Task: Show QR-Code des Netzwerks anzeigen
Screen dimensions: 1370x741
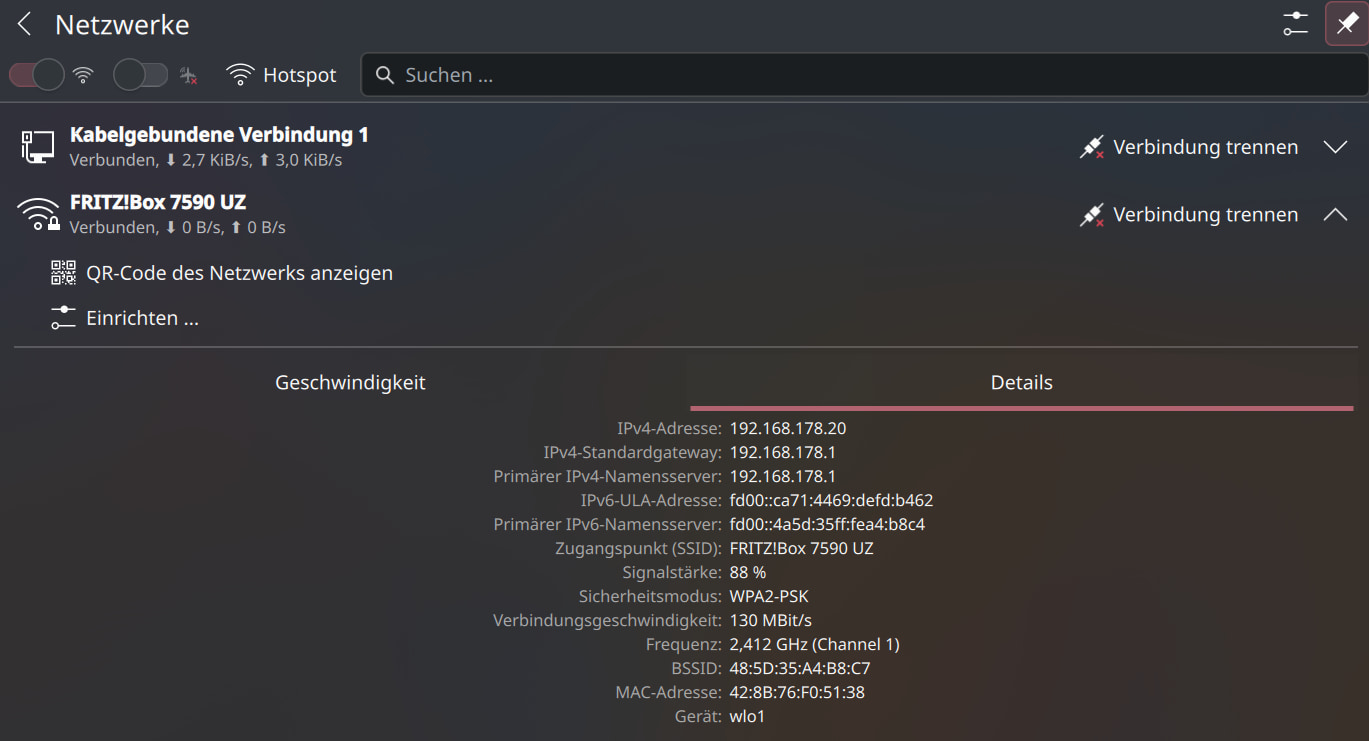Action: 239,273
